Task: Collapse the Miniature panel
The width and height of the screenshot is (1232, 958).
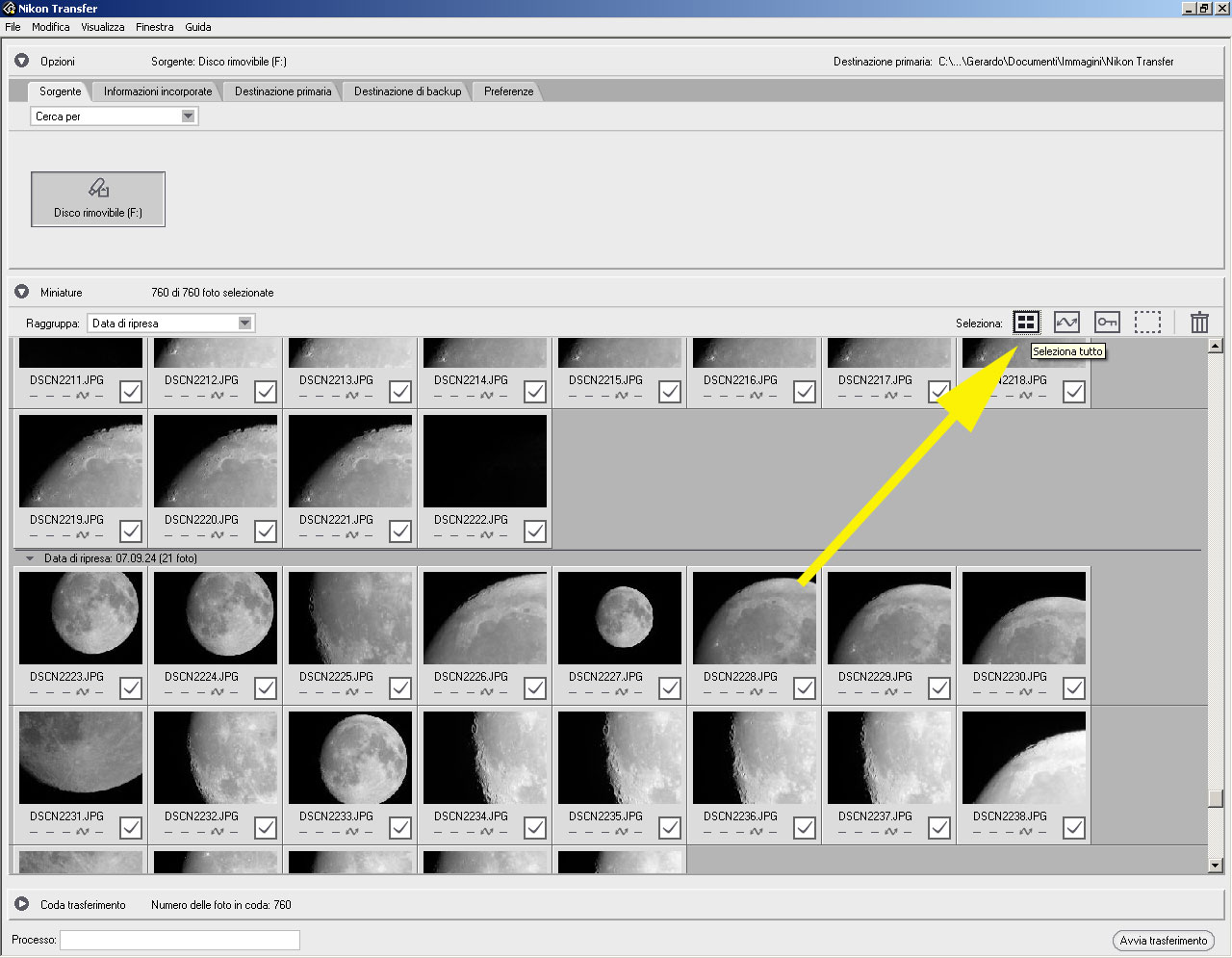Action: coord(21,292)
